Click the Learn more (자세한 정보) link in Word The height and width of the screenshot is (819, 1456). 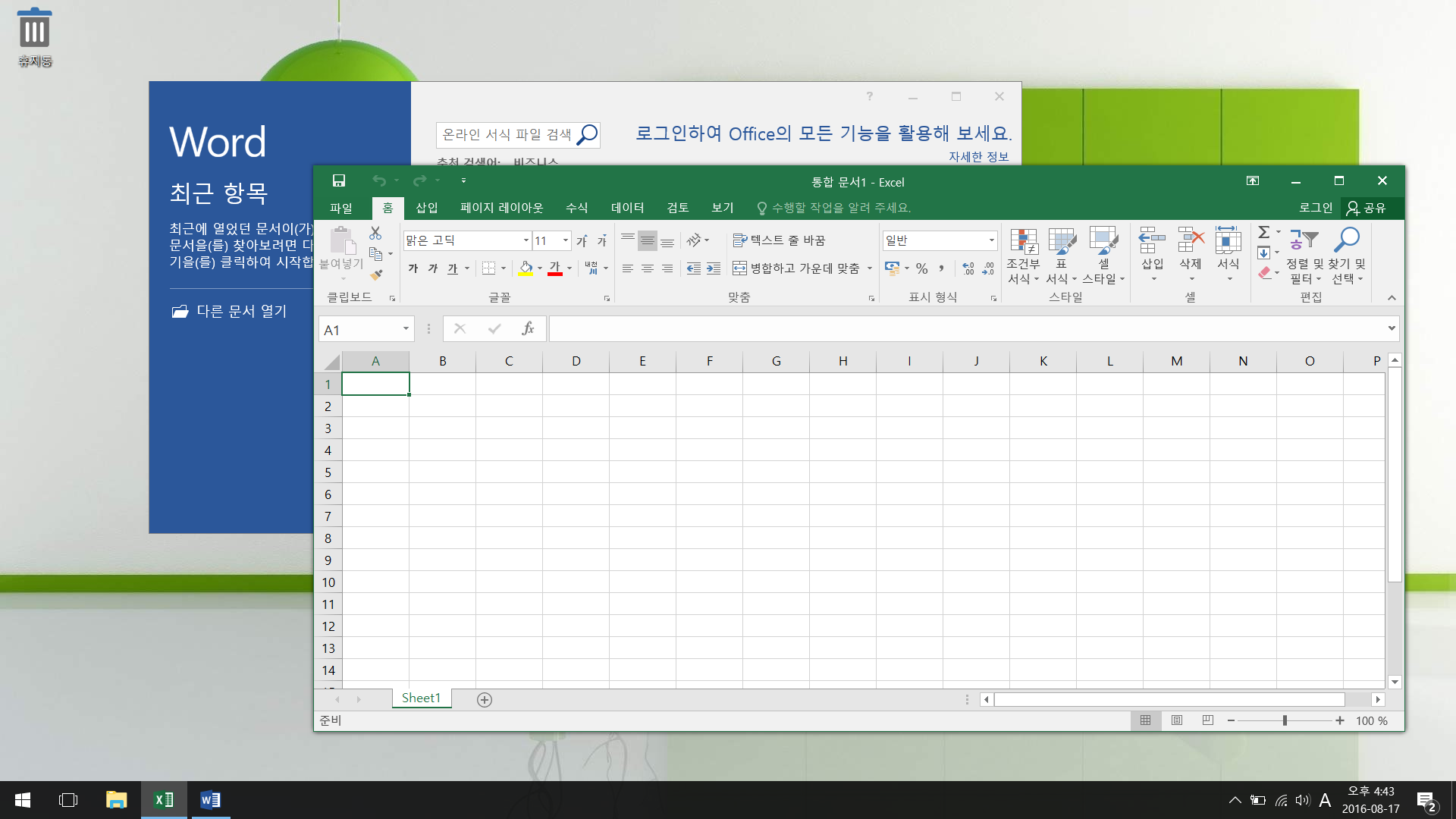click(979, 156)
